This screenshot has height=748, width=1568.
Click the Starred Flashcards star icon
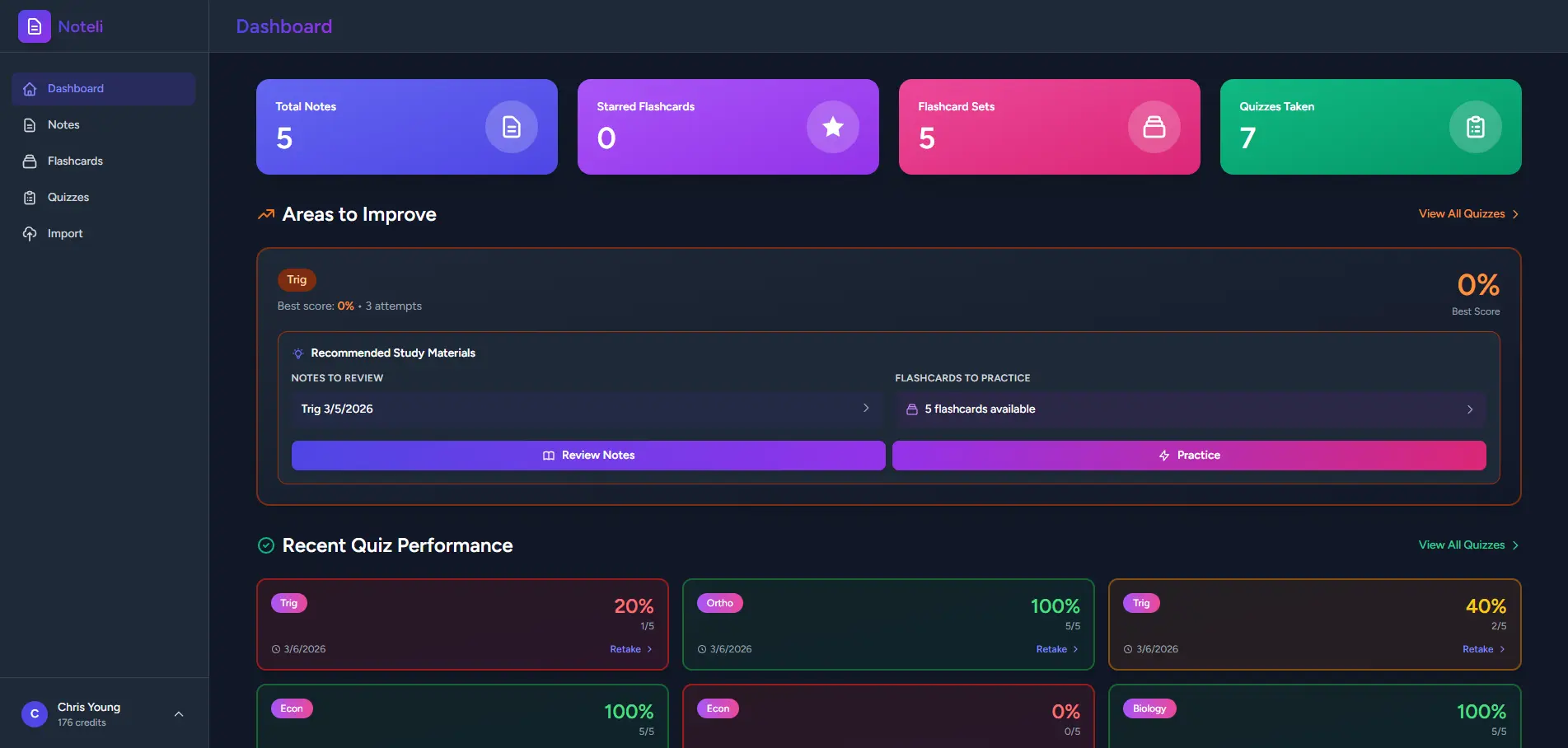(x=832, y=127)
